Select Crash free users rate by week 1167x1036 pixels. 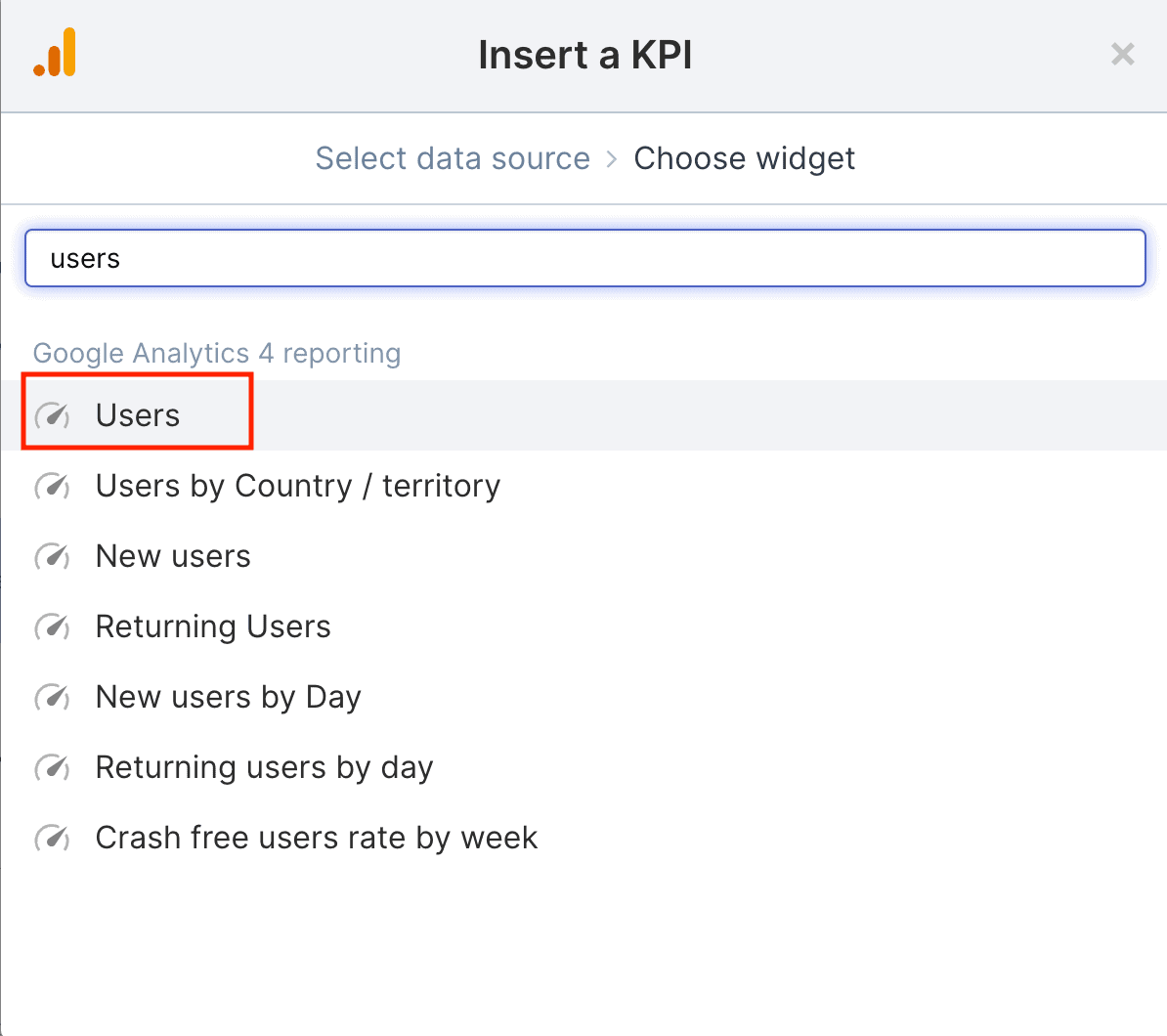[583, 838]
